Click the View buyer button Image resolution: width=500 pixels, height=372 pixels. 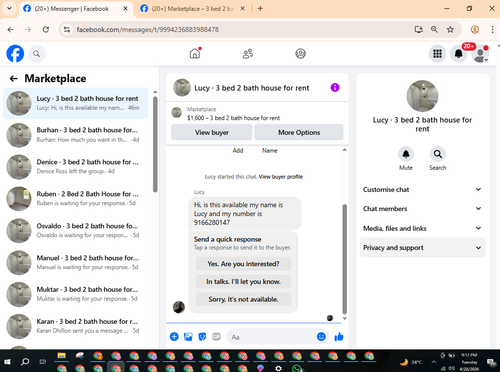(x=212, y=132)
